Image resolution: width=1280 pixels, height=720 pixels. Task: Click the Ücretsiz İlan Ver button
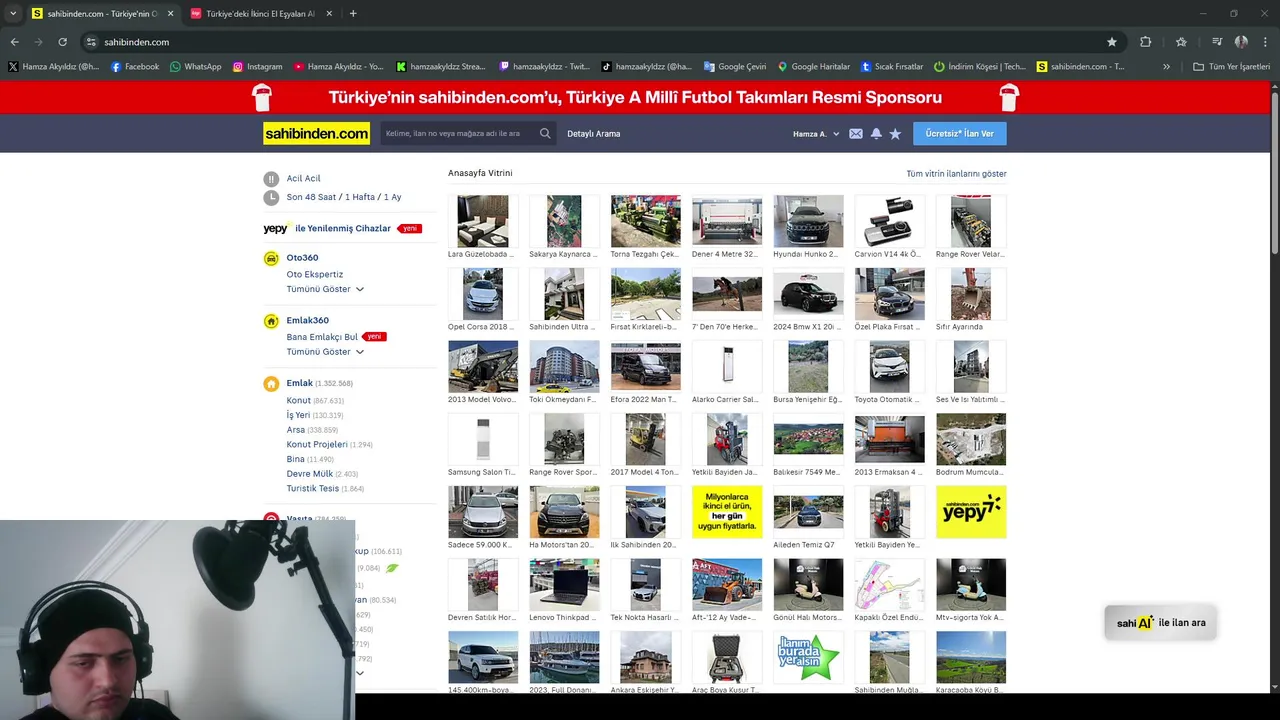pyautogui.click(x=960, y=134)
